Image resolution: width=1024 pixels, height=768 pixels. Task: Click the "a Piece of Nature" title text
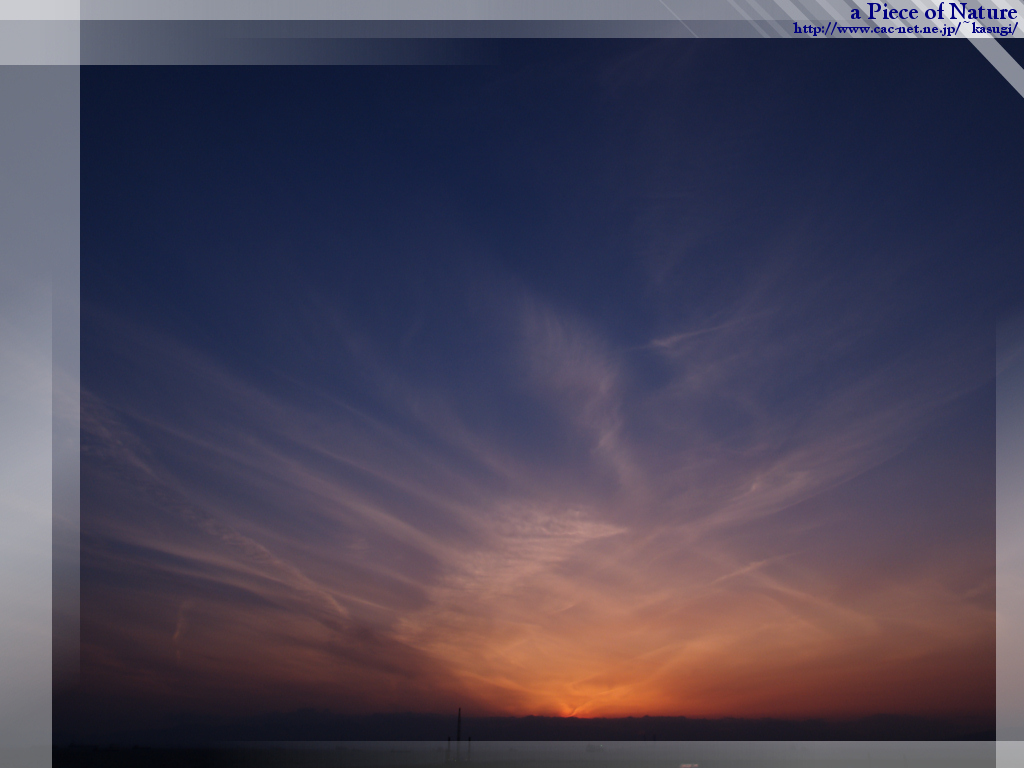932,12
